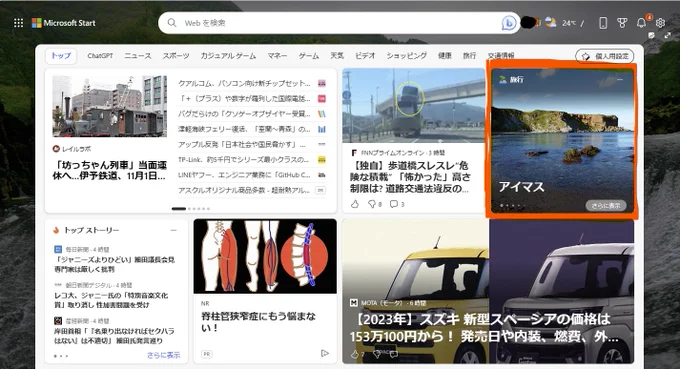Click the ad choices play icon
Viewport: 680px width, 369px height.
tap(324, 353)
